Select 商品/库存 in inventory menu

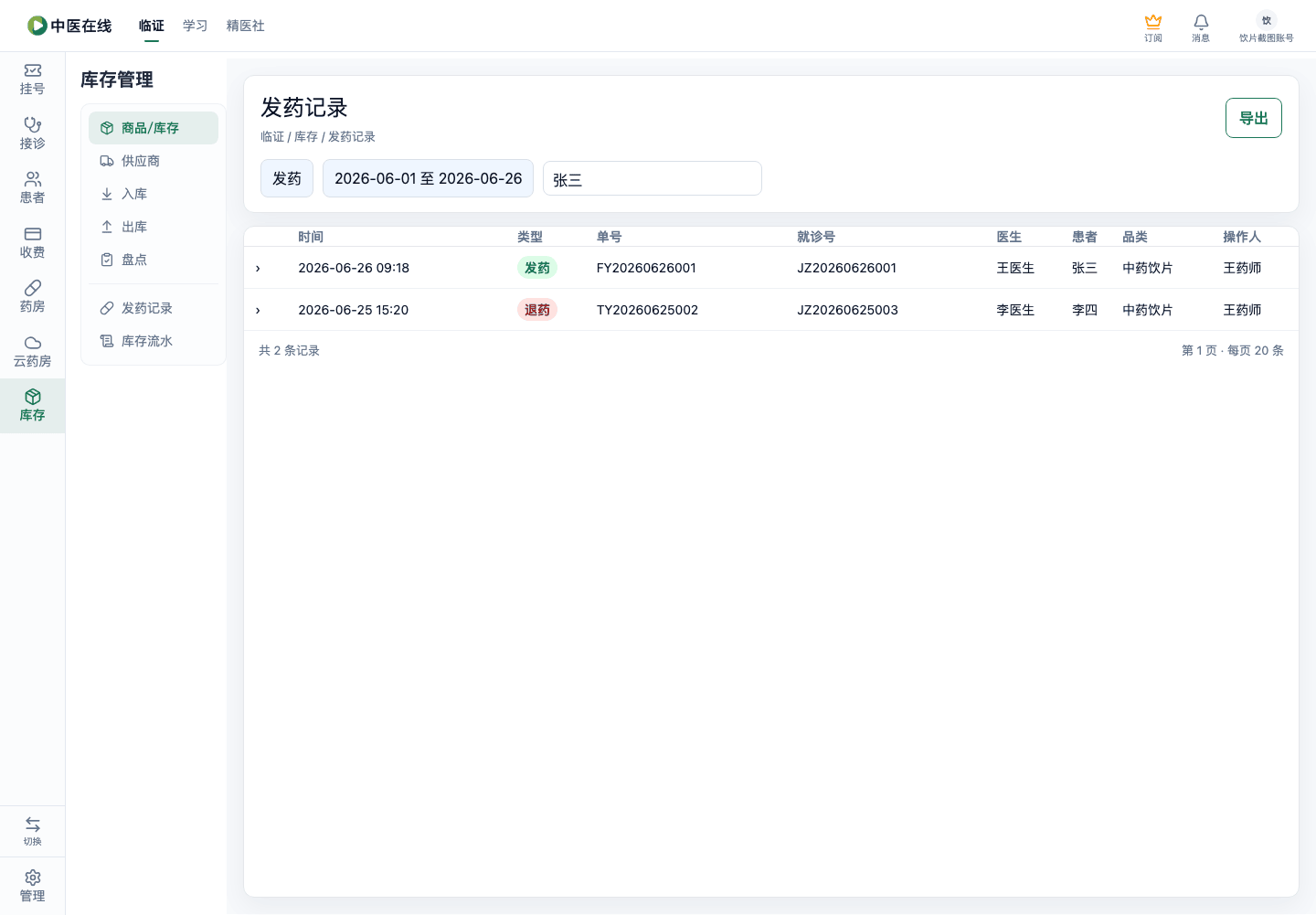[154, 128]
